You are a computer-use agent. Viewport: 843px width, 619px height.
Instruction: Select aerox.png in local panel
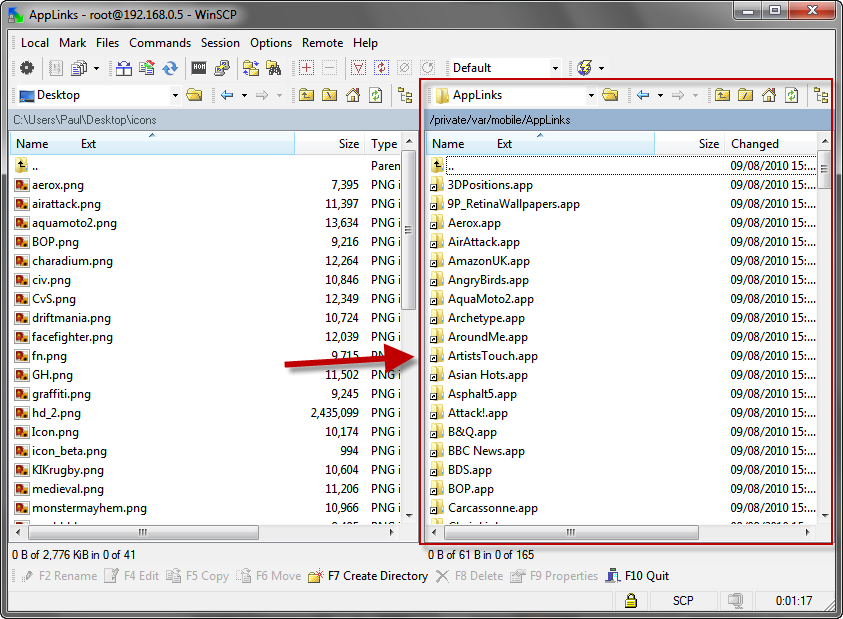click(x=58, y=185)
